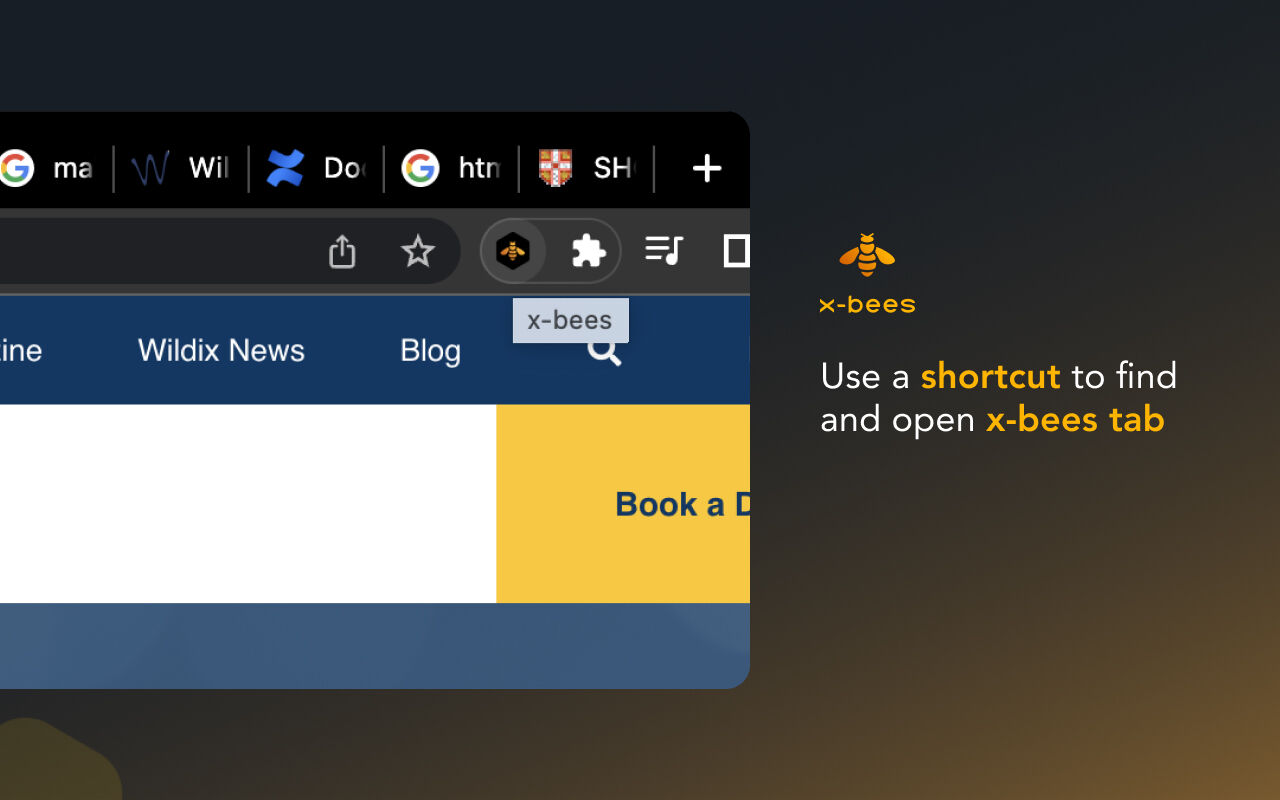Viewport: 1280px width, 800px height.
Task: Click the x-bees tooltip label
Action: point(570,320)
